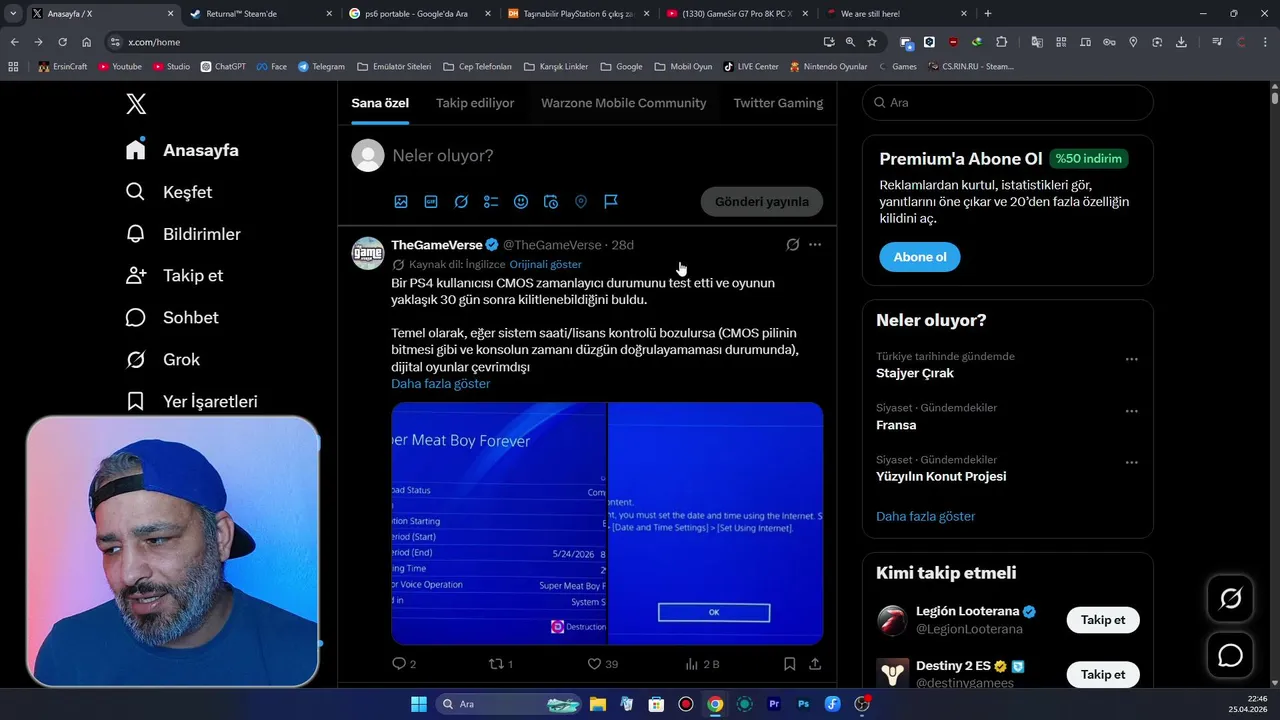Open more options for Stajyer Çırak trend
Screen dimensions: 1280x720
click(x=1131, y=359)
